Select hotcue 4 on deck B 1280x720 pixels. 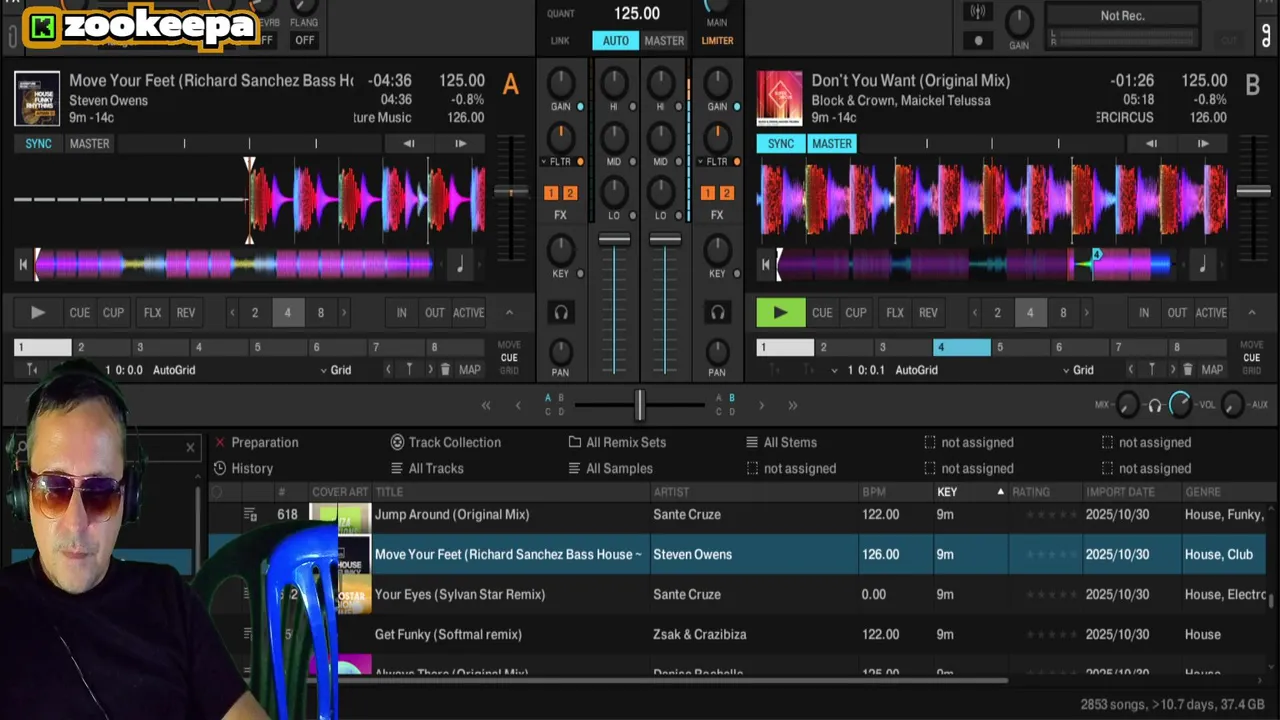[x=961, y=347]
